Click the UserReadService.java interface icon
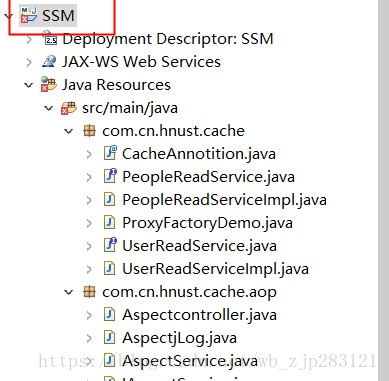This screenshot has width=389, height=381. (110, 245)
